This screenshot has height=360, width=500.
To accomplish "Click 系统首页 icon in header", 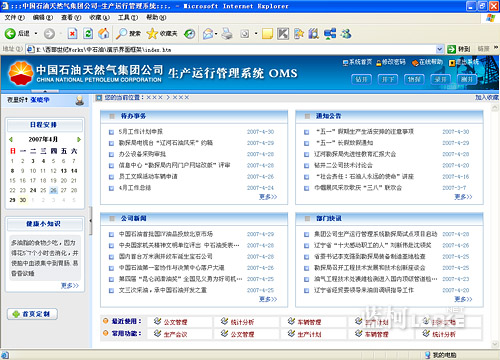I will coord(345,62).
